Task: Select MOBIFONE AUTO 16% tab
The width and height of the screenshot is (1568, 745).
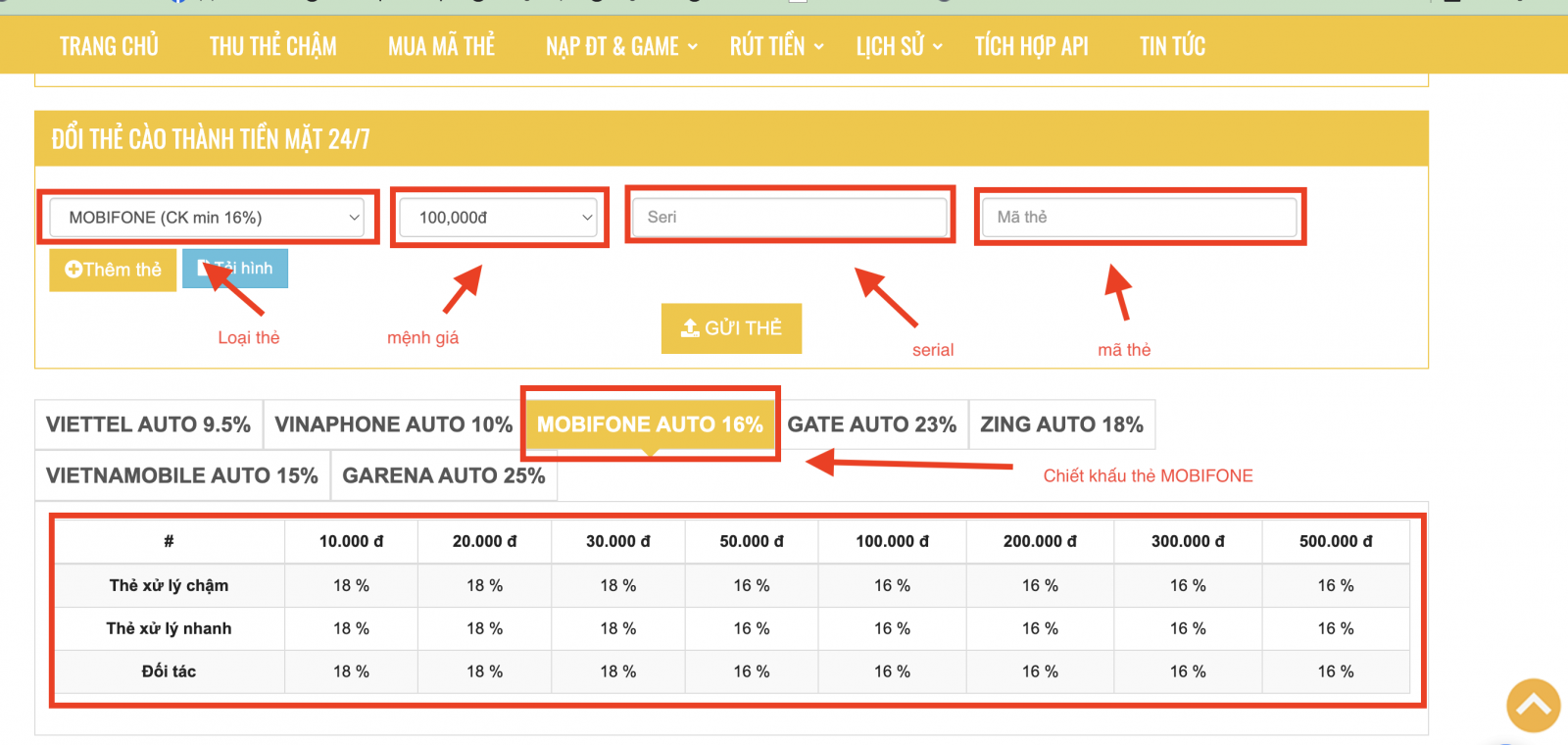Action: pyautogui.click(x=650, y=424)
